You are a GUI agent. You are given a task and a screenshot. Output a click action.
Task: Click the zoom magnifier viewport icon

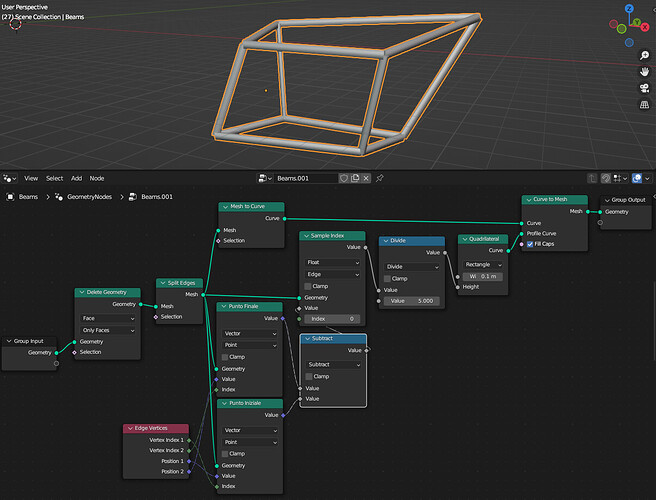(x=644, y=55)
